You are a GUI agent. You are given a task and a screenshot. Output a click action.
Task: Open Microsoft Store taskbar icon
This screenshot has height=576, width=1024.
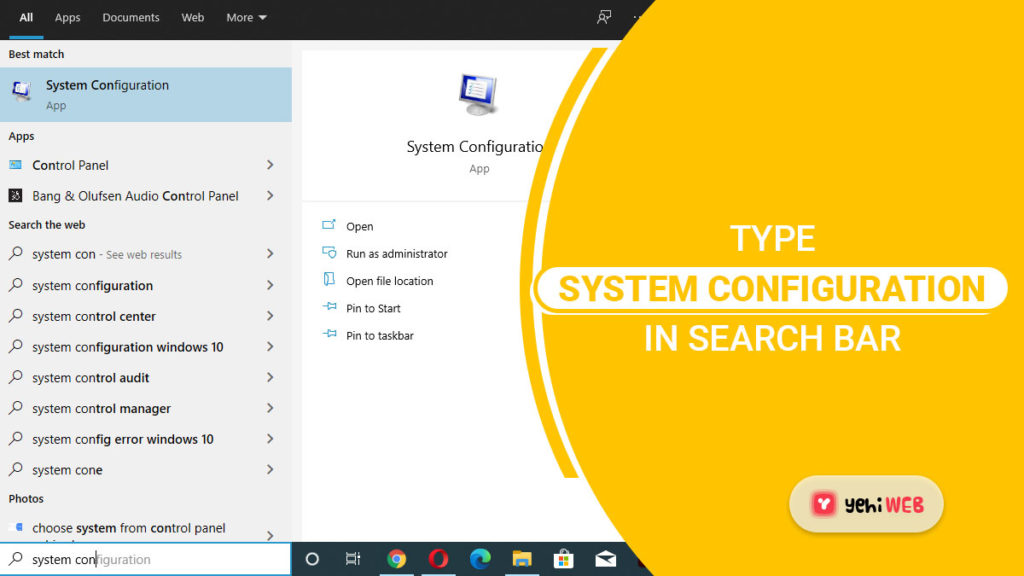pos(563,559)
